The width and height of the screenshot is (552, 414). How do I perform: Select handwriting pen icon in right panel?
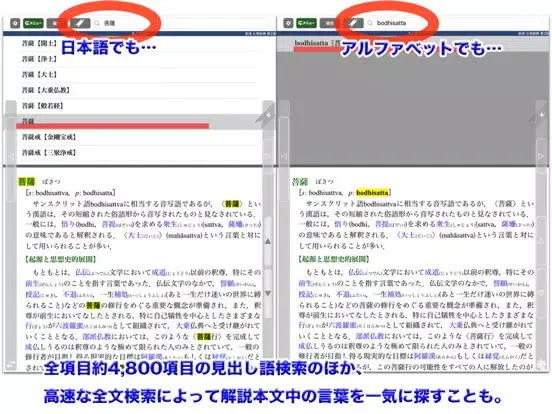click(353, 23)
